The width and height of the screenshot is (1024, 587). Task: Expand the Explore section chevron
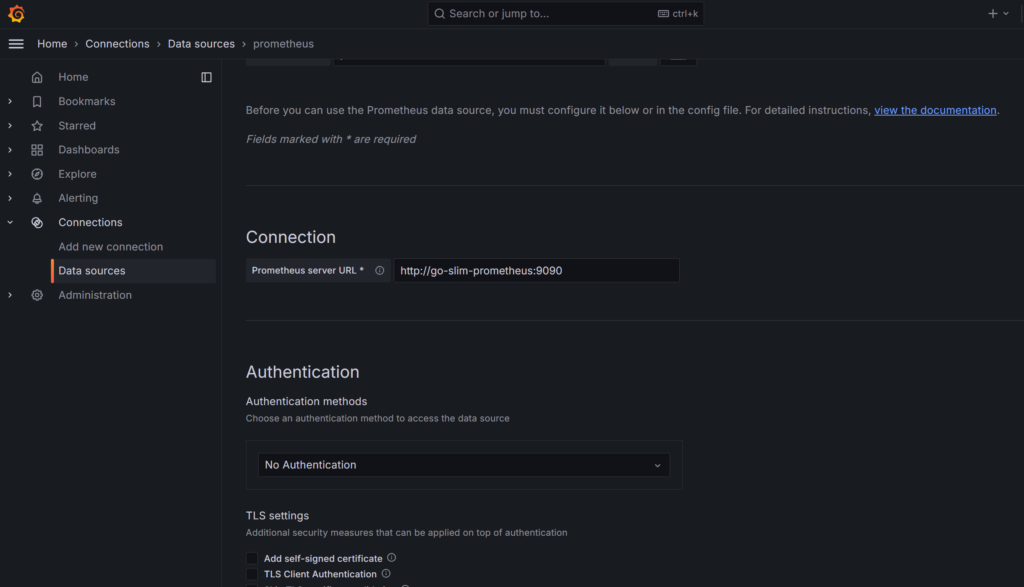coord(10,174)
